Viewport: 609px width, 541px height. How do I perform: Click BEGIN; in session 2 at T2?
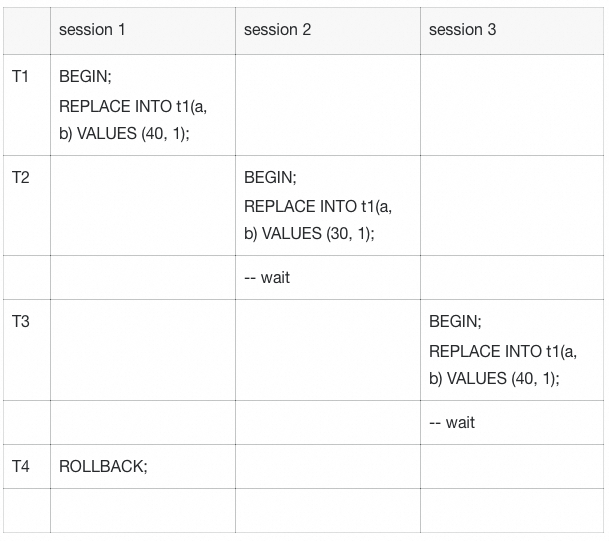(x=270, y=177)
